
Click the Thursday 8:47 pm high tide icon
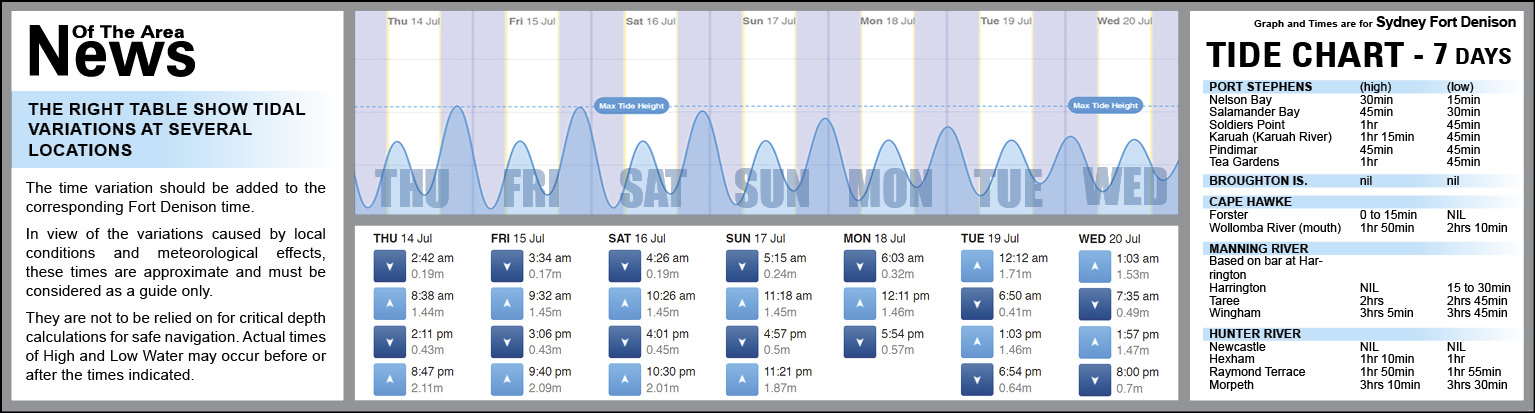[x=389, y=379]
